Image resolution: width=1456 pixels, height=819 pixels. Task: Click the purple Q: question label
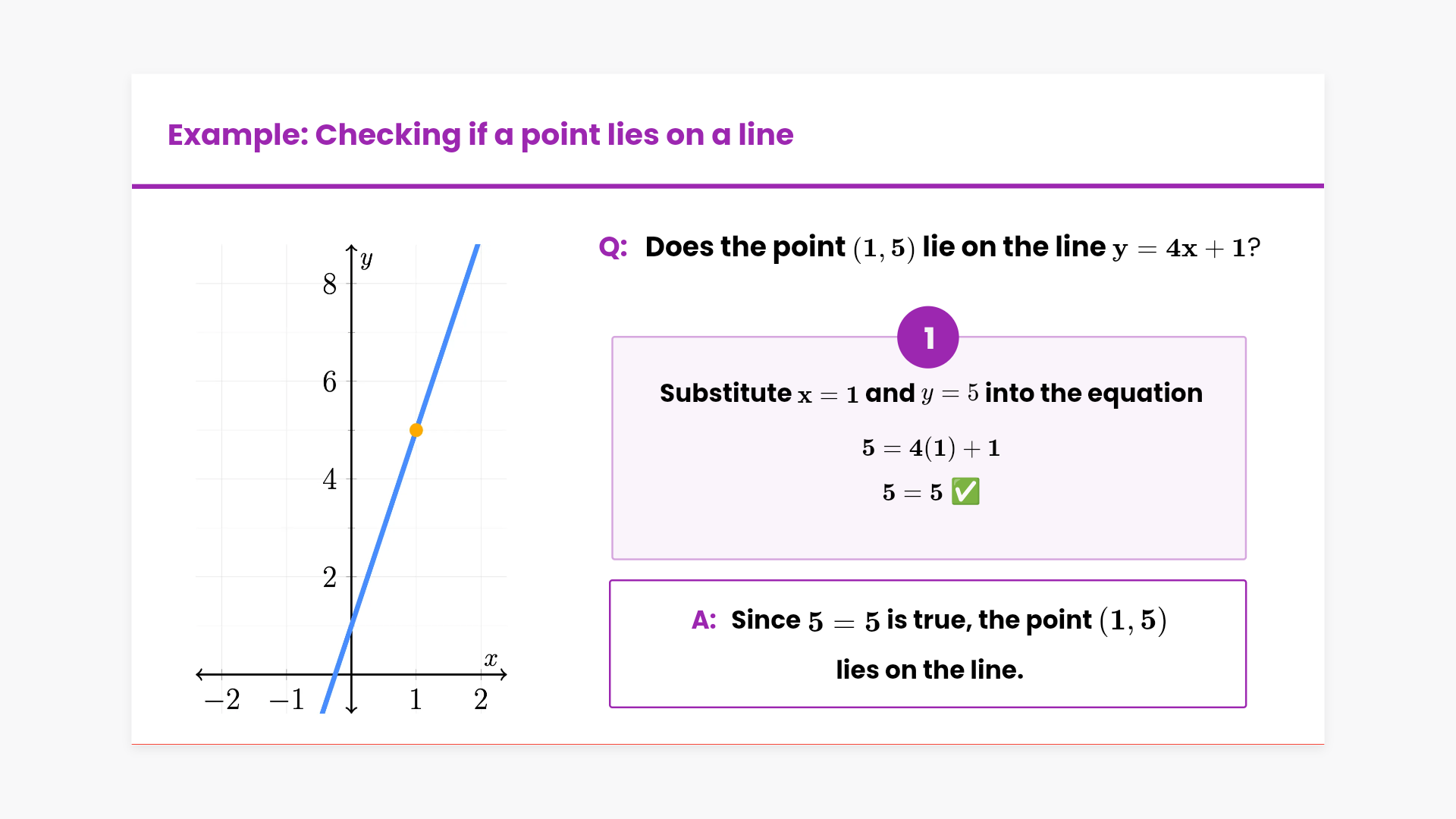(613, 247)
